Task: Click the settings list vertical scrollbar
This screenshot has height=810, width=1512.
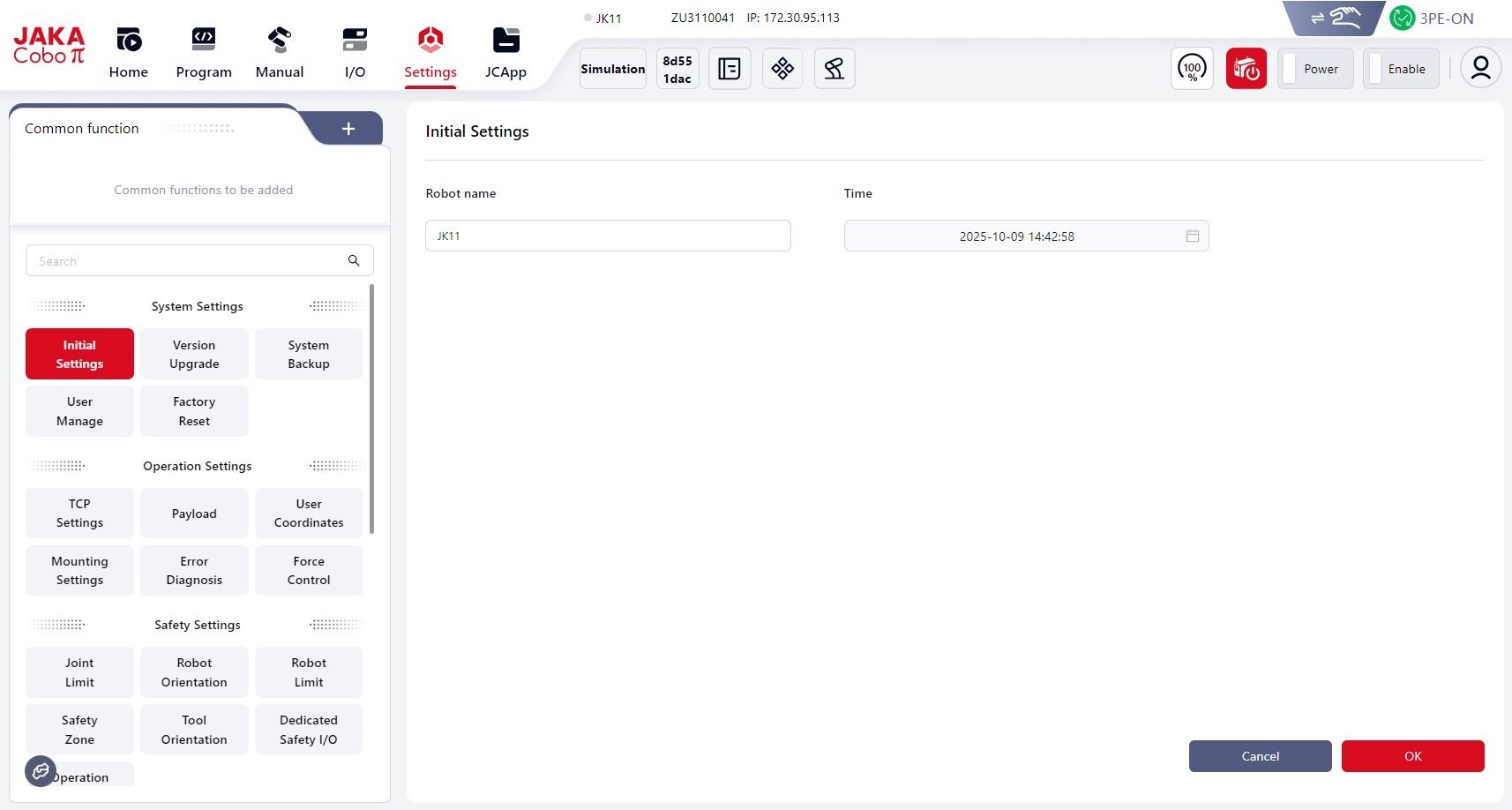Action: pos(371,409)
